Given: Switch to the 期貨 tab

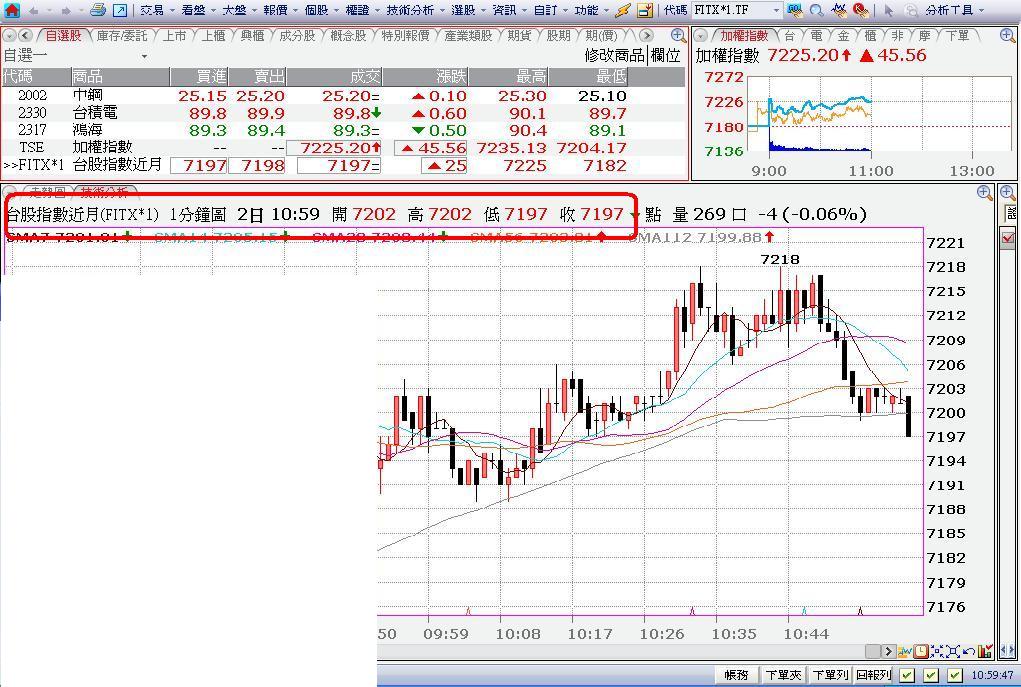Looking at the screenshot, I should point(520,36).
